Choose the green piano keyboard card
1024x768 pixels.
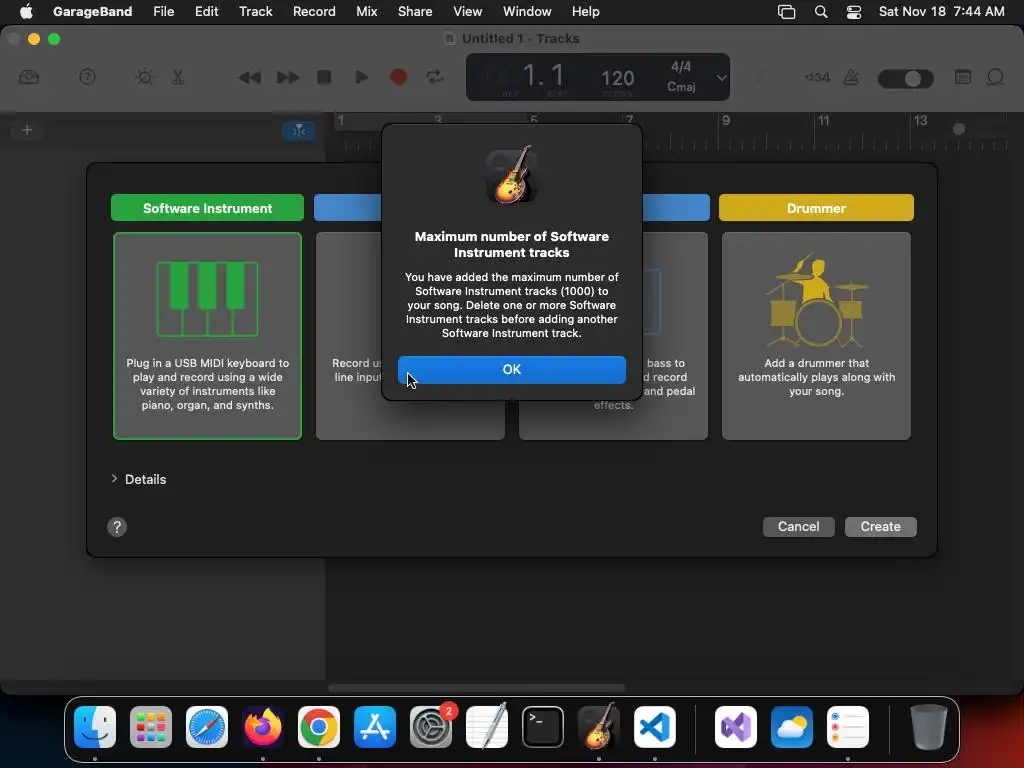click(207, 336)
